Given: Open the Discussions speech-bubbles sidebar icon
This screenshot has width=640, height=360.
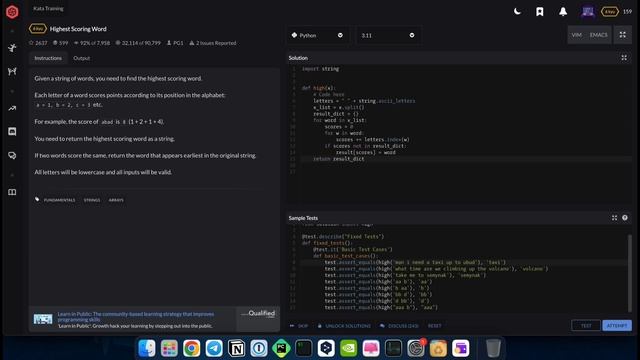Looking at the screenshot, I should tap(12, 156).
